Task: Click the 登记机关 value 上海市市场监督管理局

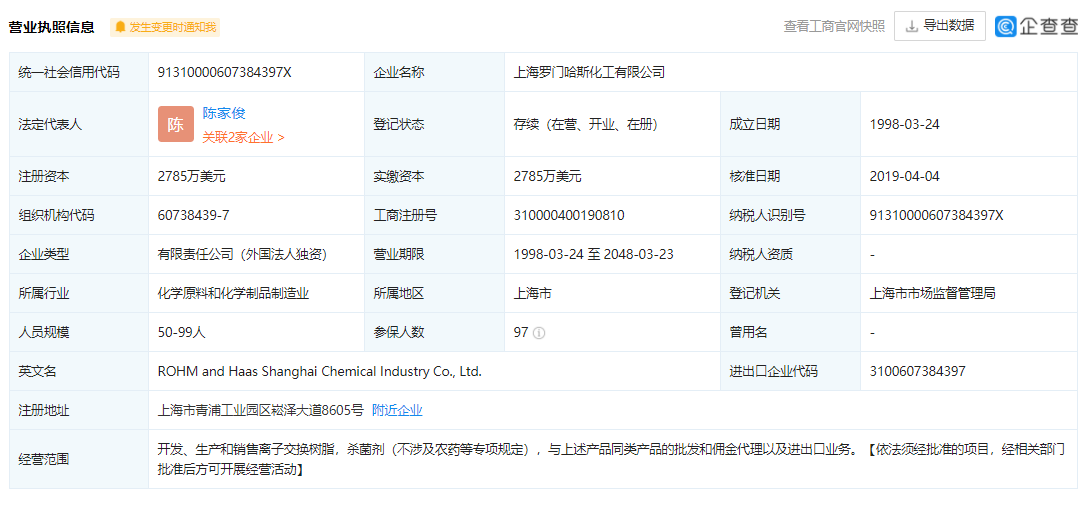Action: point(932,293)
